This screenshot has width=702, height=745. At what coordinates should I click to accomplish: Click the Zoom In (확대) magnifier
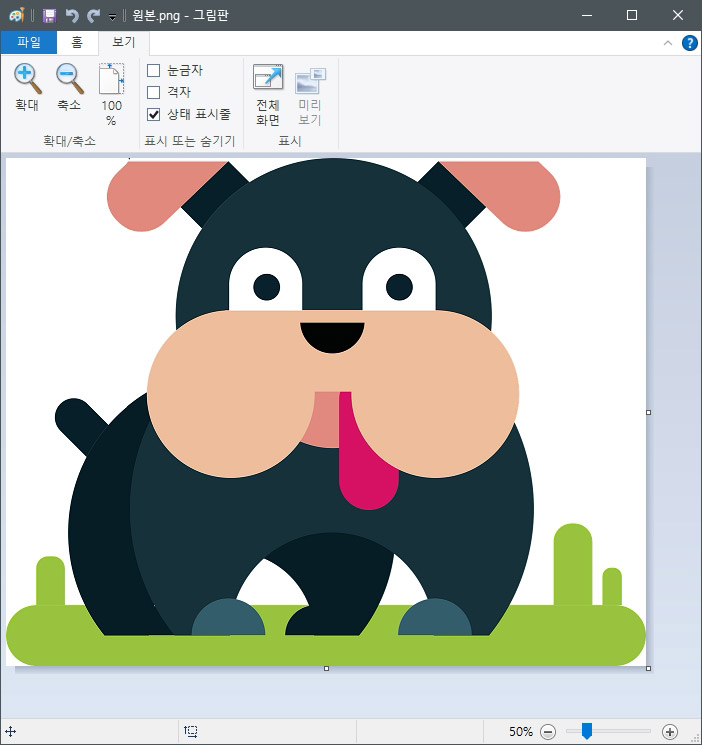click(28, 79)
